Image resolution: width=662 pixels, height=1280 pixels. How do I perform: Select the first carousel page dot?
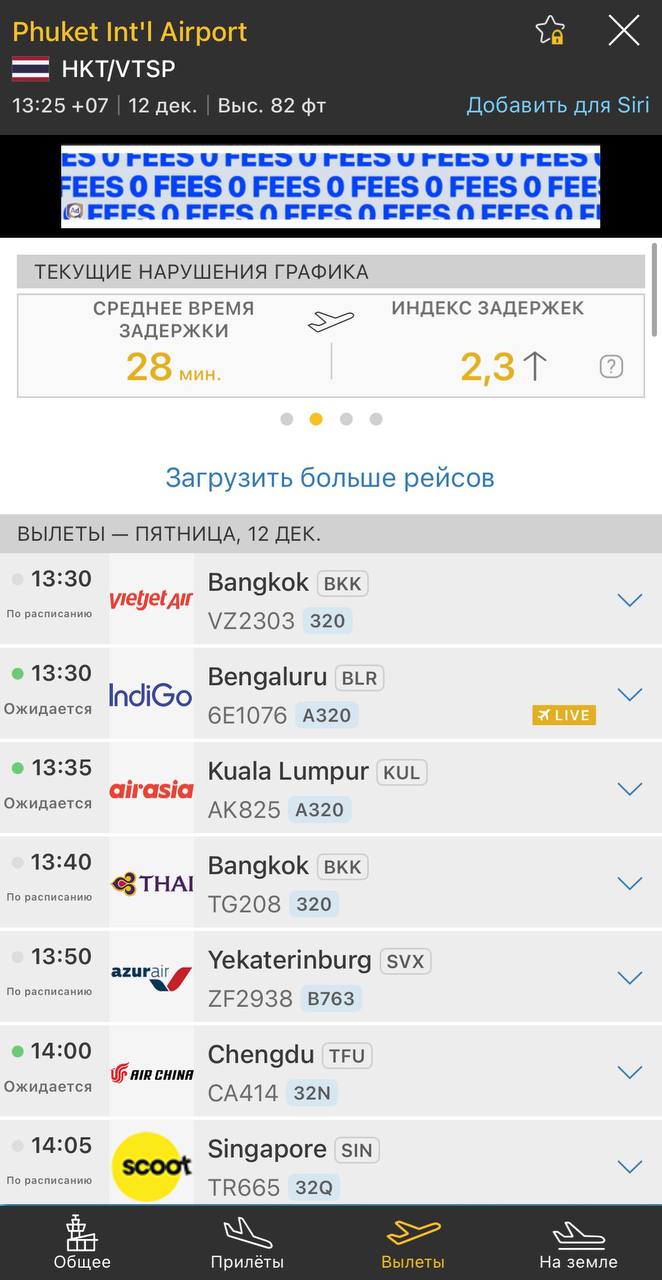pos(287,419)
